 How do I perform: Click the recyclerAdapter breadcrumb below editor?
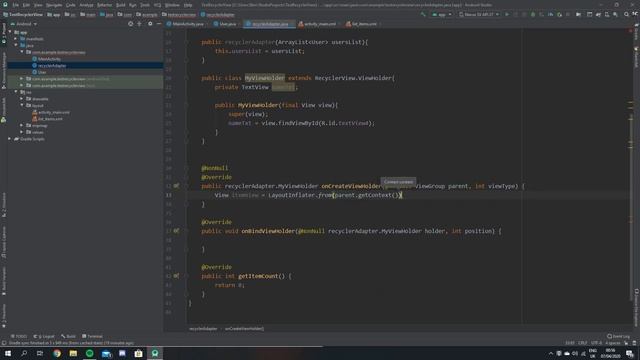203,329
